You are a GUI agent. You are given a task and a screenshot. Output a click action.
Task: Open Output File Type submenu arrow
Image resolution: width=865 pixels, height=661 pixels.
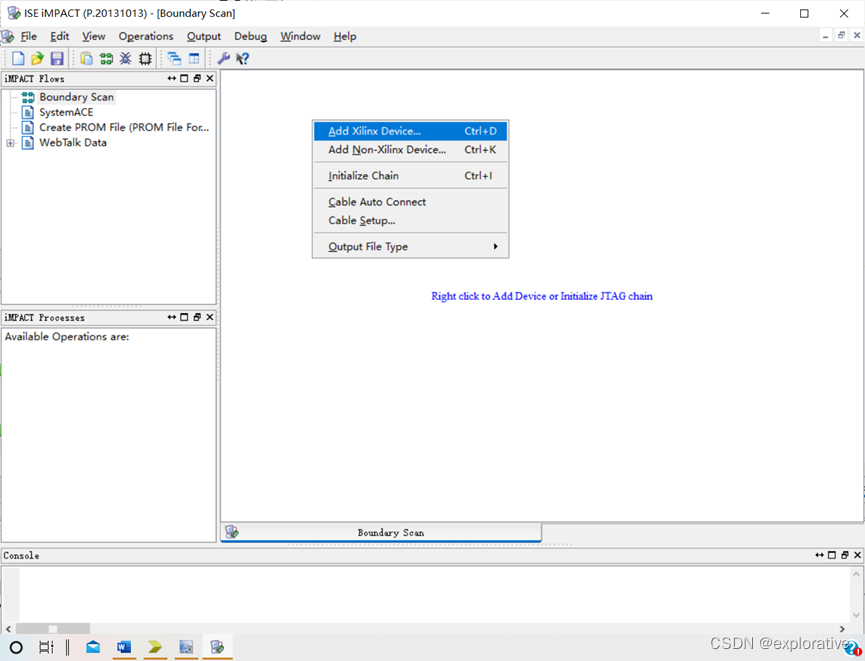pyautogui.click(x=495, y=247)
